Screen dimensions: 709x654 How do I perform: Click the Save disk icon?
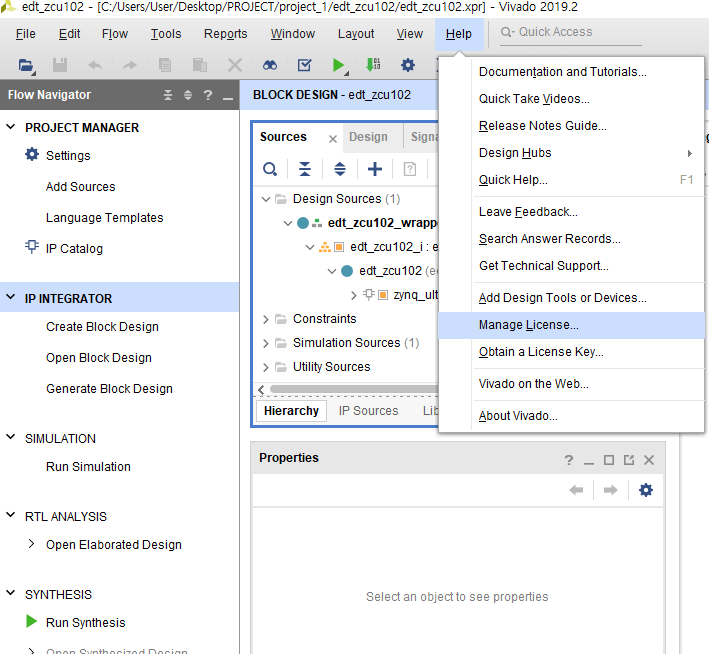pos(60,66)
